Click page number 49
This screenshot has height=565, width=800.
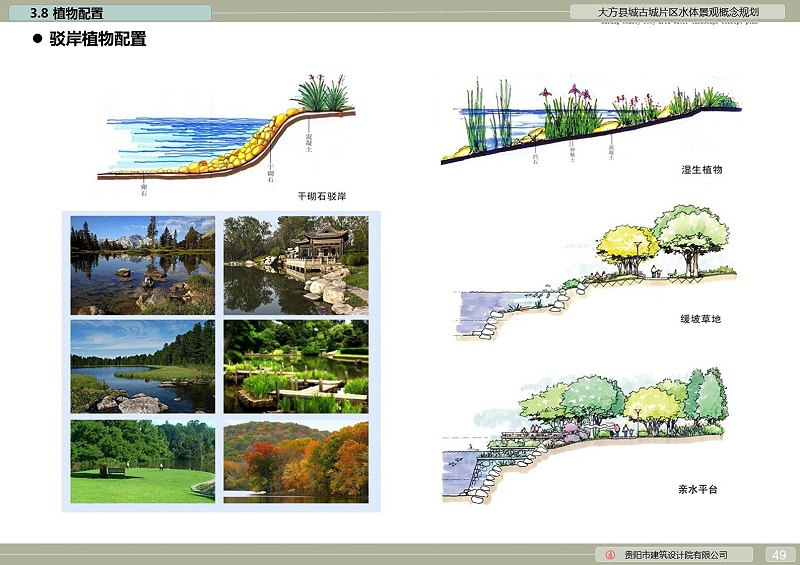pos(779,555)
